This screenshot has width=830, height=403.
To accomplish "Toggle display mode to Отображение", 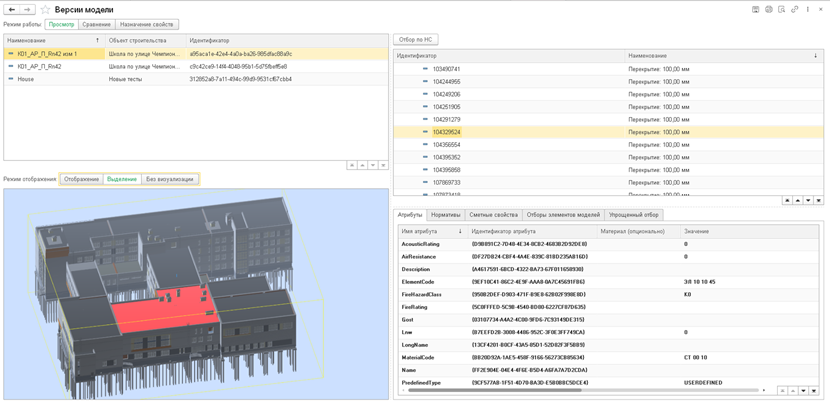I will tap(81, 179).
